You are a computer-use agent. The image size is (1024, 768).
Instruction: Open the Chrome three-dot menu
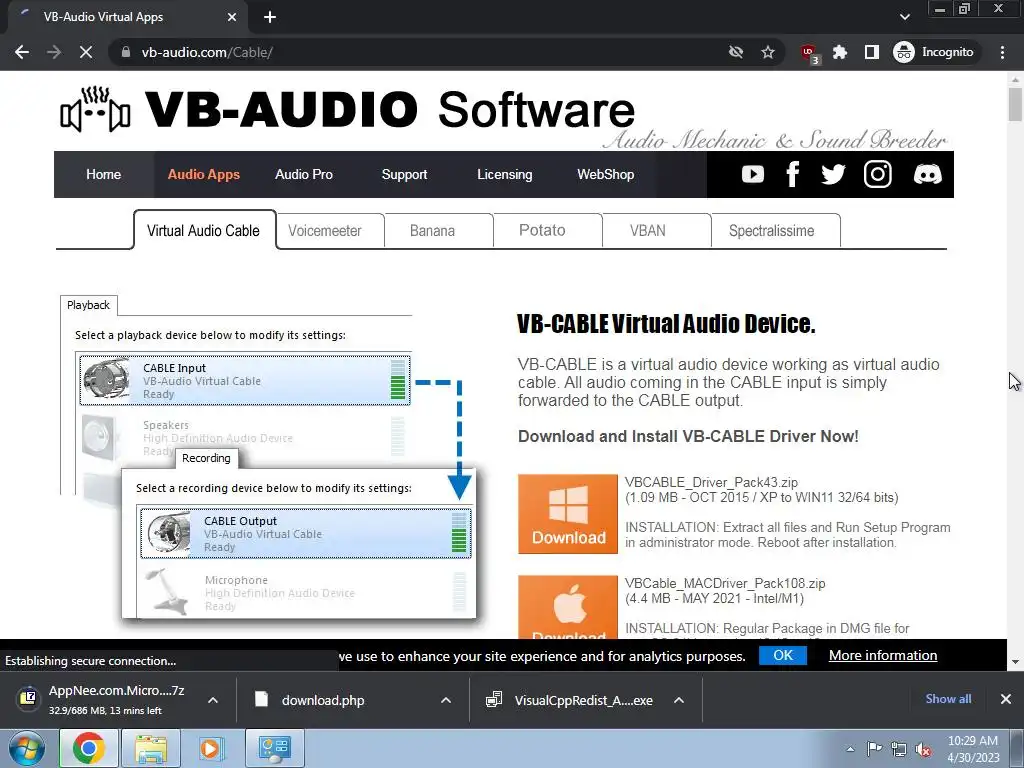1002,52
